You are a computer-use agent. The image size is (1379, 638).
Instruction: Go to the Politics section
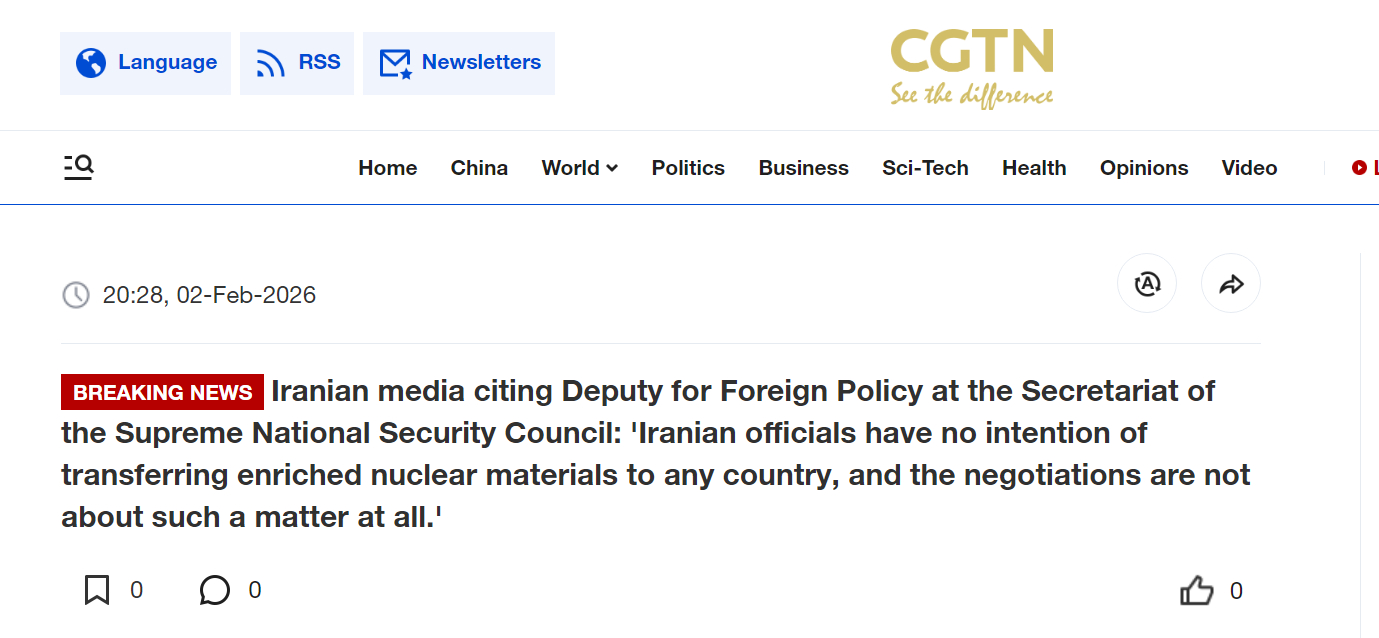click(x=688, y=167)
